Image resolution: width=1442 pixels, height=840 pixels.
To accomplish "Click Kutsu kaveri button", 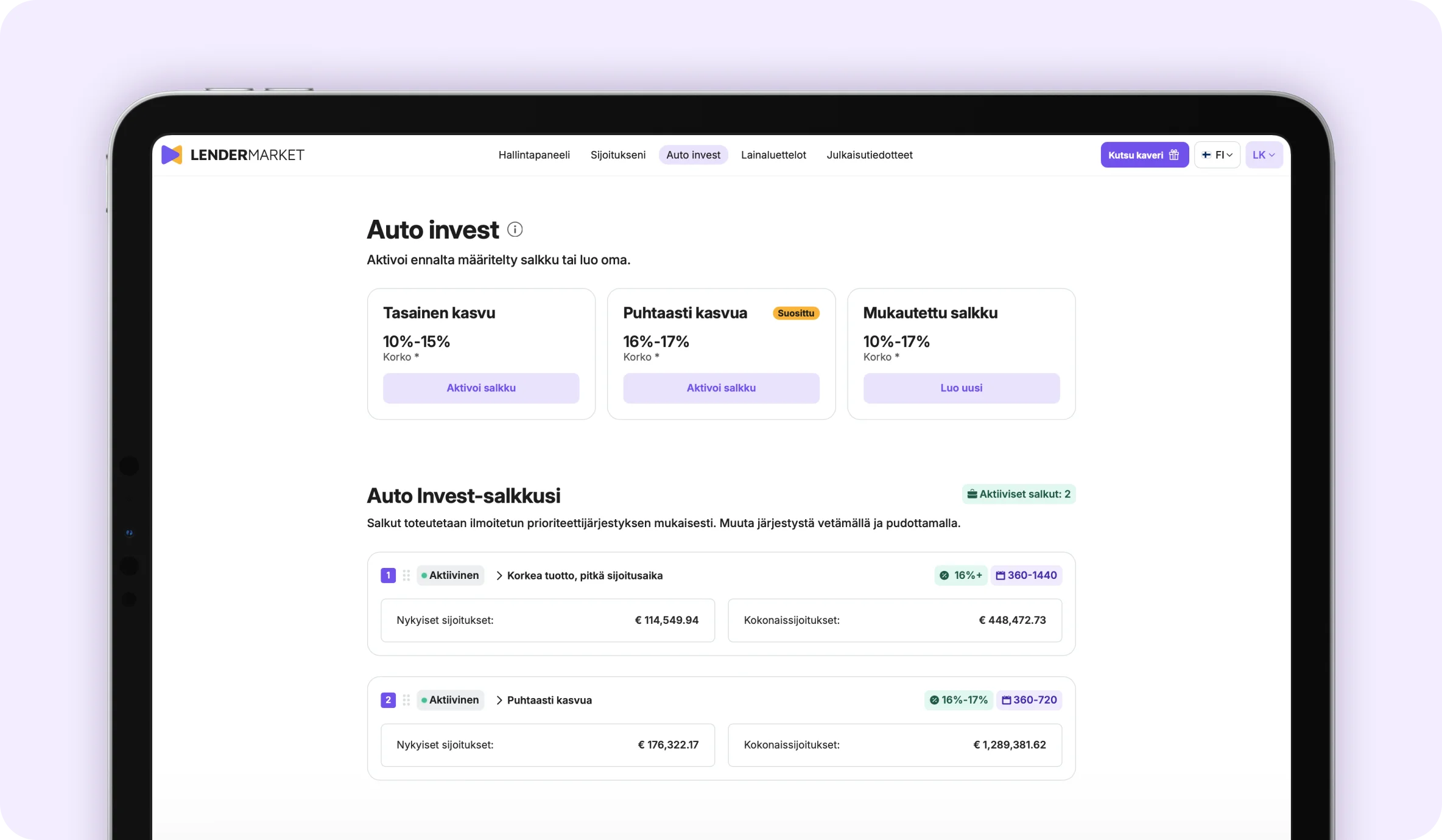I will click(1144, 155).
